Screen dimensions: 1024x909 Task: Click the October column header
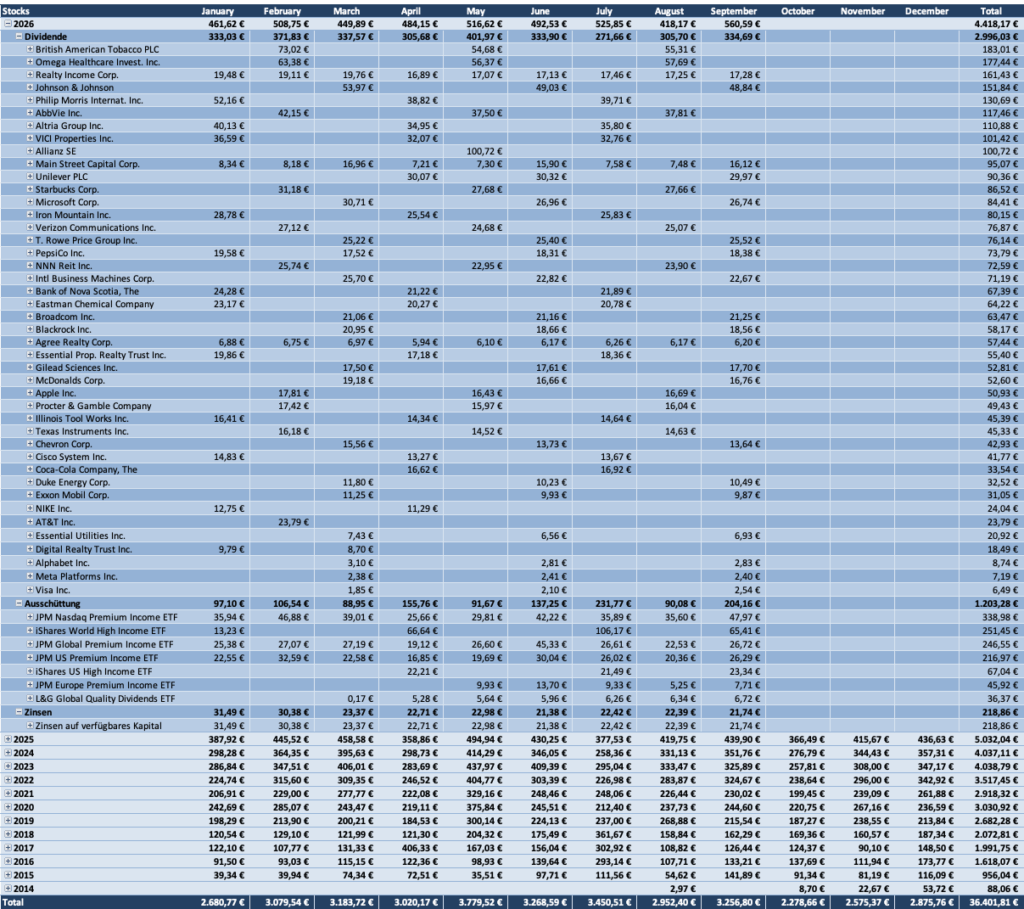point(797,11)
